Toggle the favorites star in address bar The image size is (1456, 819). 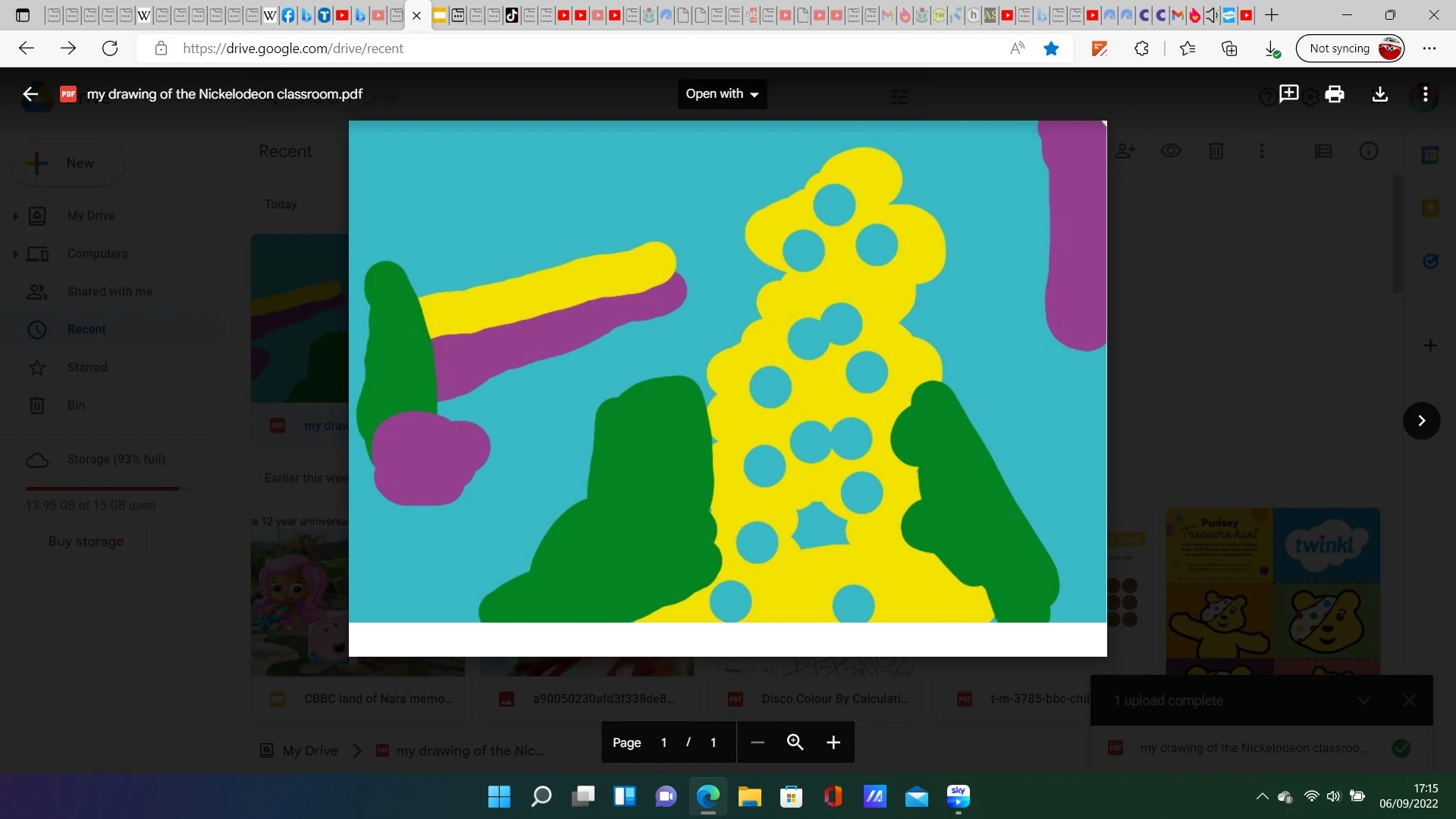pyautogui.click(x=1051, y=48)
